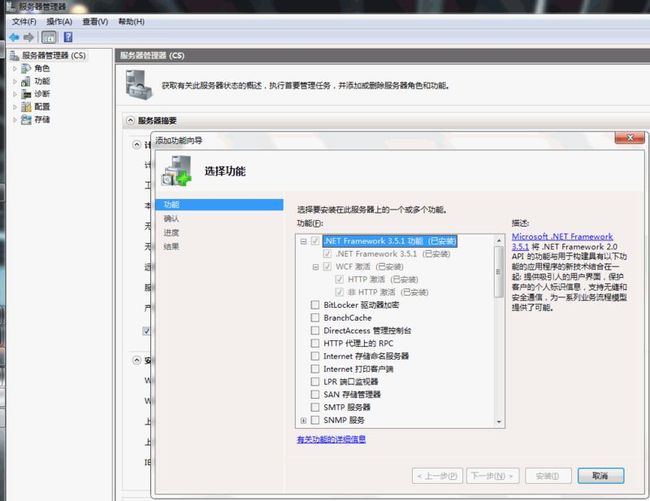650x501 pixels.
Task: Click the 取消 button
Action: click(601, 476)
